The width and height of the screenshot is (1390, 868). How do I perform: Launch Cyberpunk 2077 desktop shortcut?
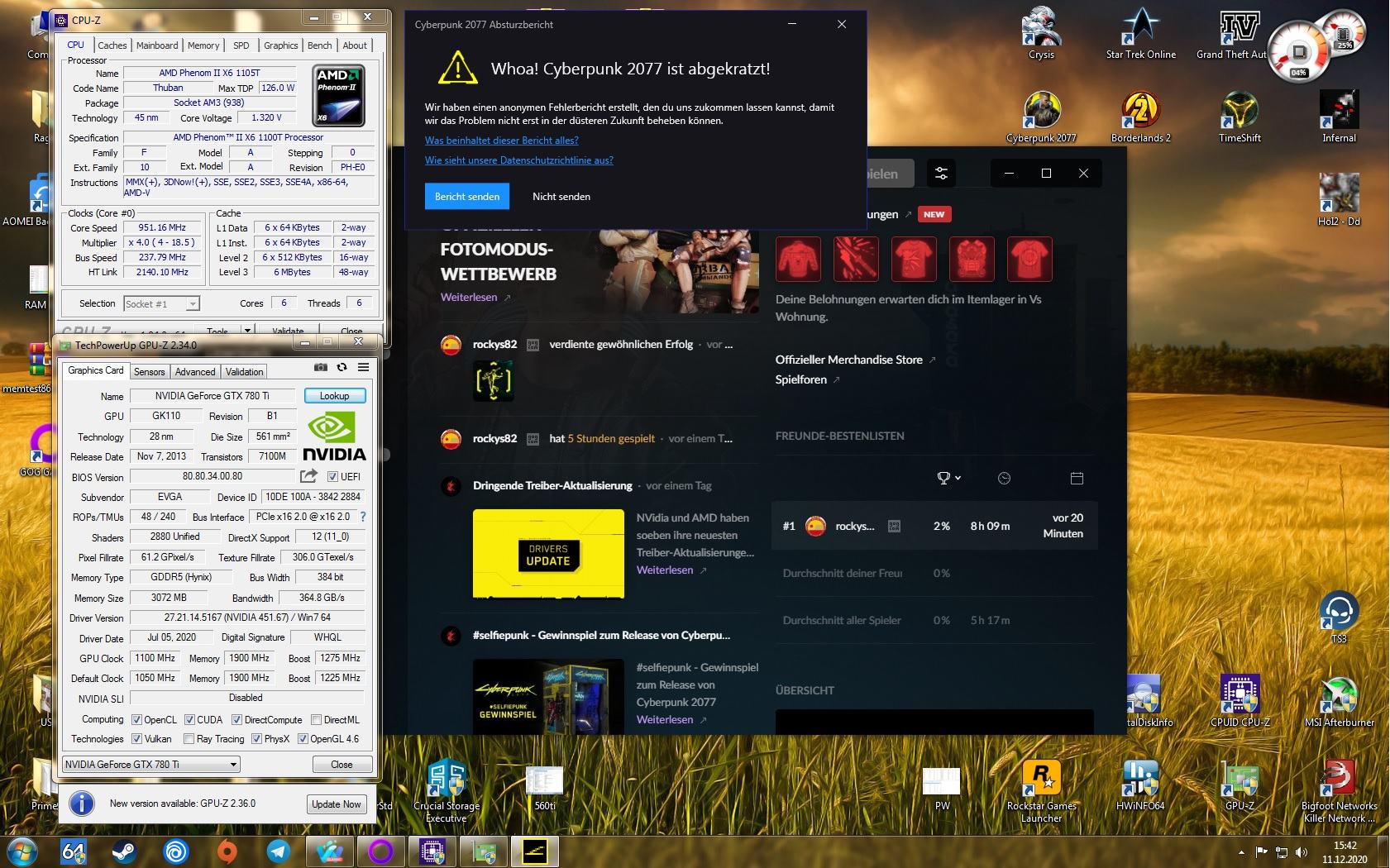[x=1041, y=117]
